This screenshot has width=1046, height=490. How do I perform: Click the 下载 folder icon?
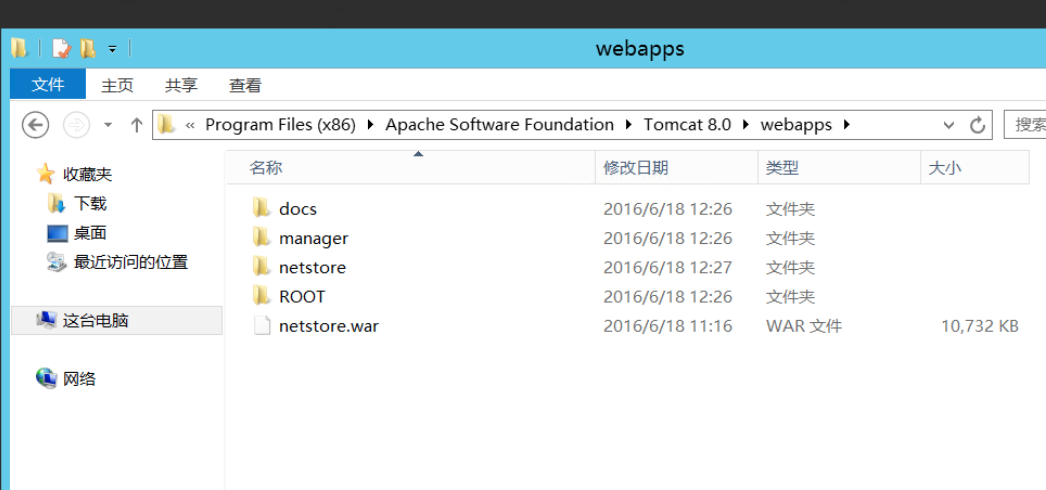pos(57,203)
